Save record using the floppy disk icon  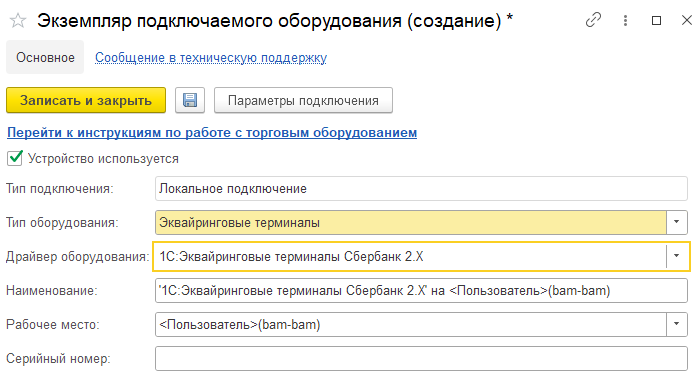click(x=190, y=100)
